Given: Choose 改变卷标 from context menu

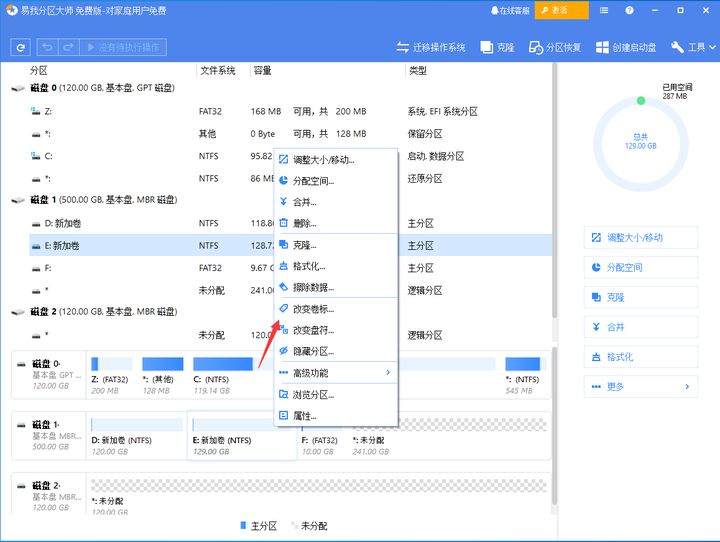Looking at the screenshot, I should click(x=336, y=309).
